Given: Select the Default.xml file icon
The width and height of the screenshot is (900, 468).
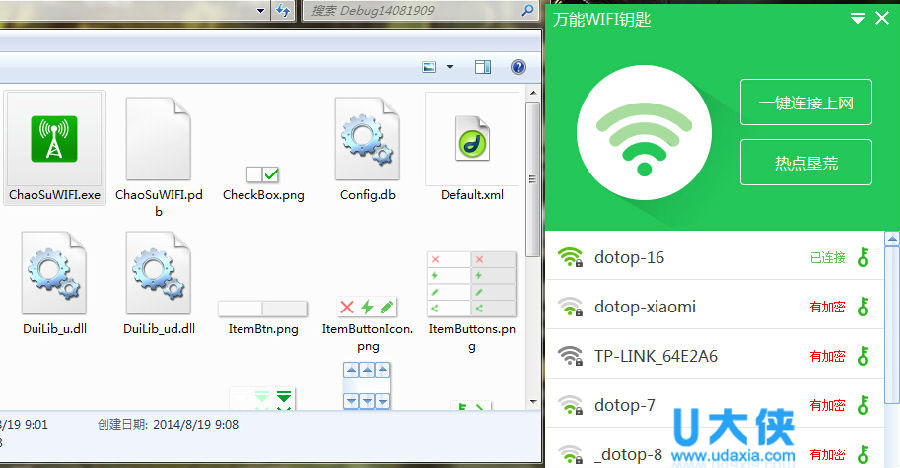Looking at the screenshot, I should point(472,138).
